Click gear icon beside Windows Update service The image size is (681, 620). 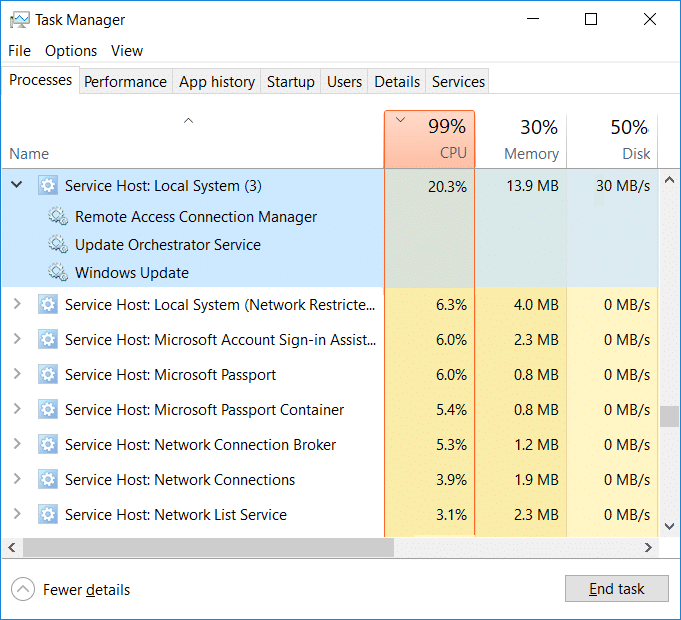pos(58,273)
